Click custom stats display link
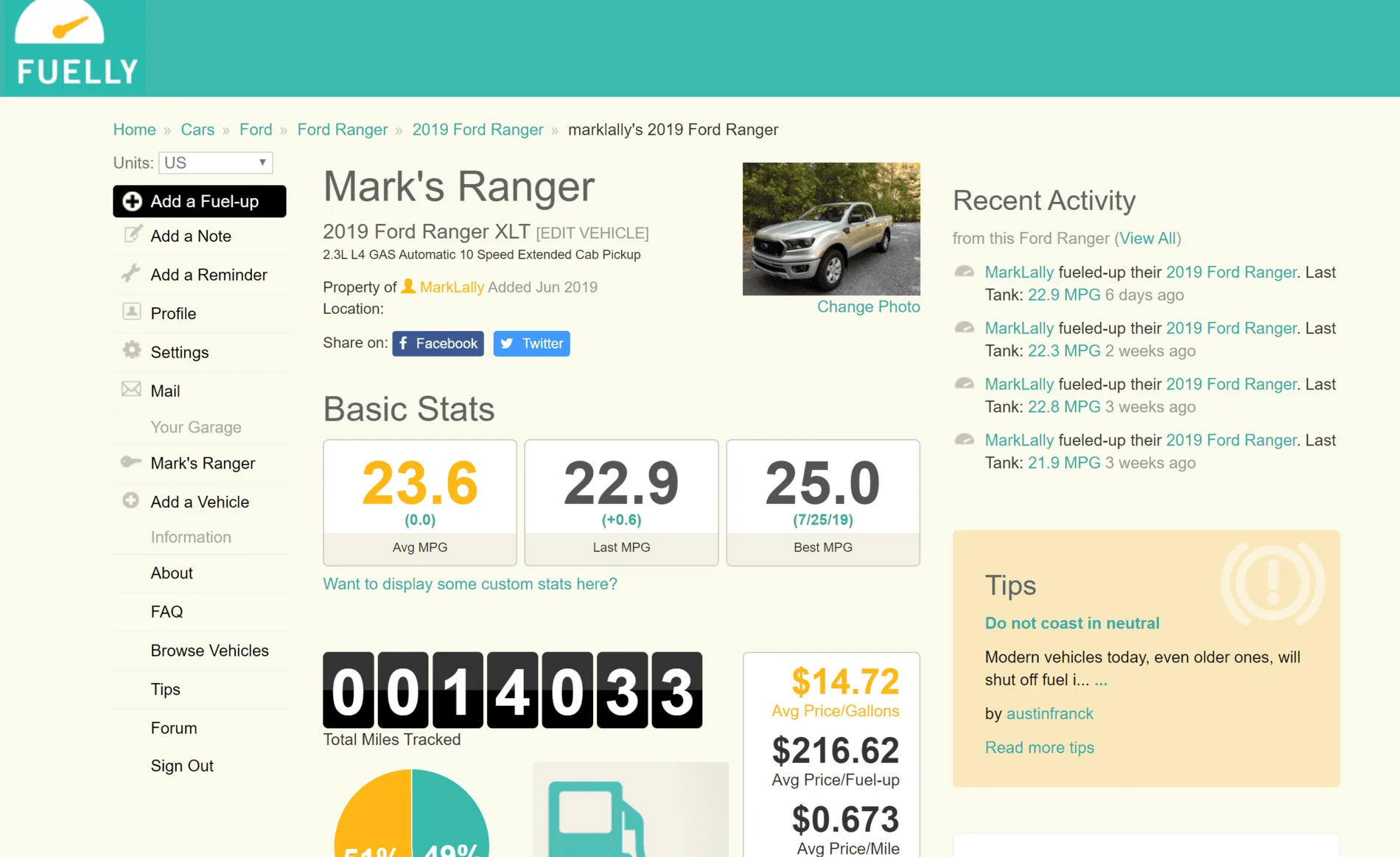The height and width of the screenshot is (857, 1400). pyautogui.click(x=470, y=584)
